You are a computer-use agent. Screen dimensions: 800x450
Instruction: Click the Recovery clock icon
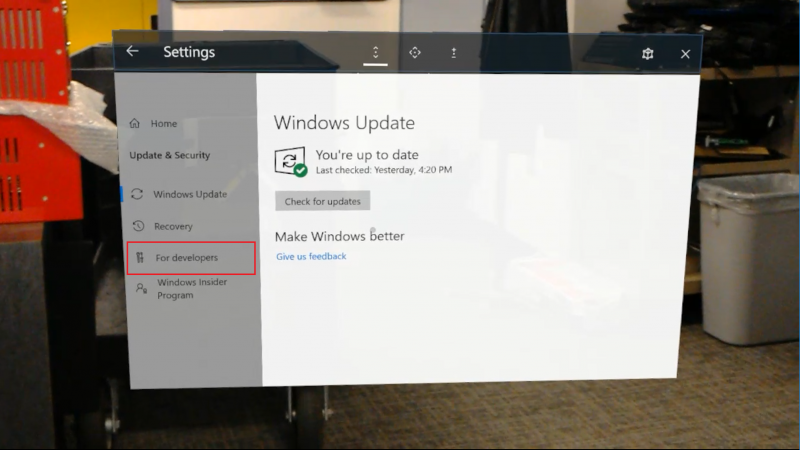point(138,226)
